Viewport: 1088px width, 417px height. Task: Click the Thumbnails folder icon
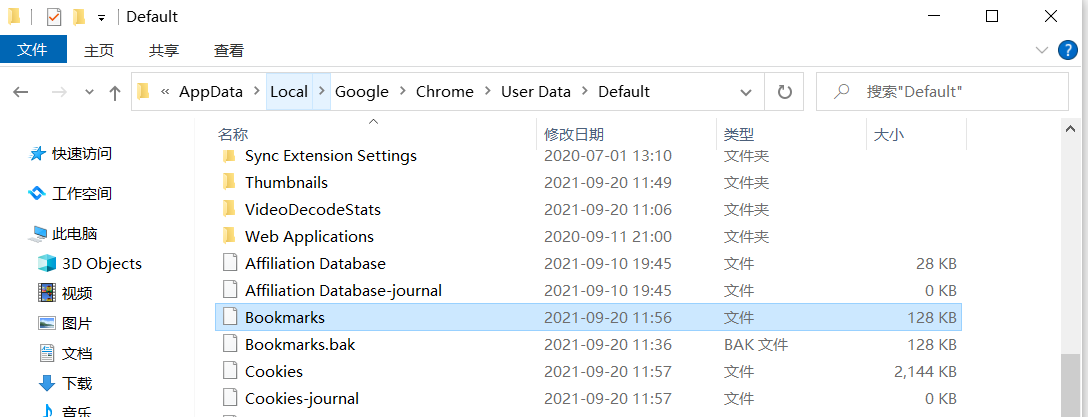click(x=228, y=182)
